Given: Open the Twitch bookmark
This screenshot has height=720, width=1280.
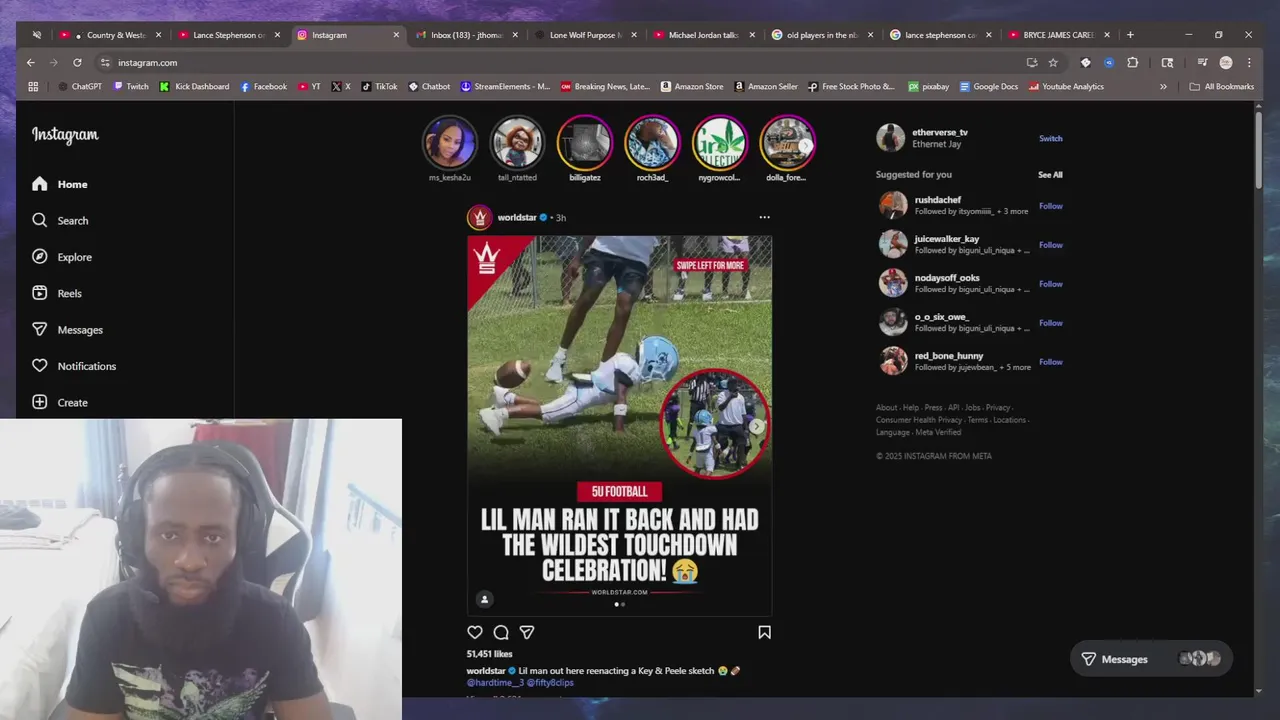Looking at the screenshot, I should (131, 87).
